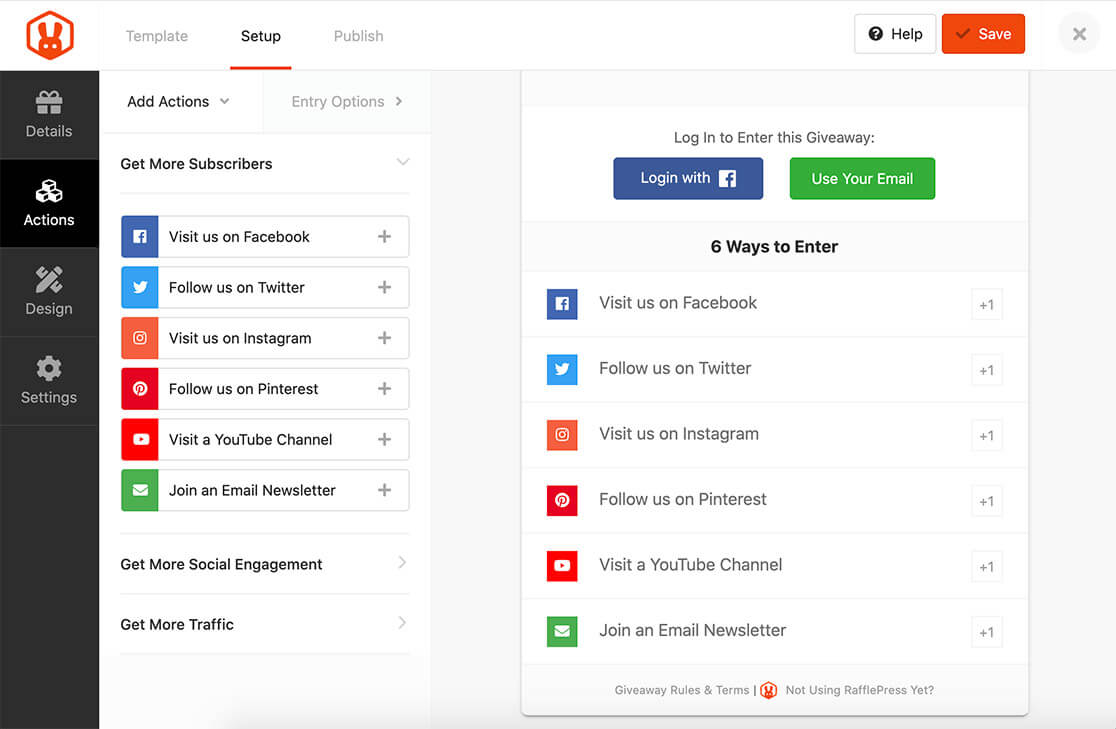The image size is (1116, 729).
Task: Add the Follow us on Twitter action
Action: point(384,287)
